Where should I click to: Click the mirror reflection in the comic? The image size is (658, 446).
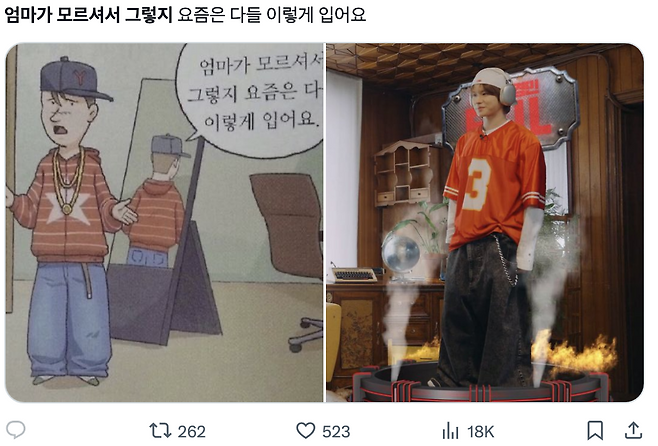coord(157,201)
